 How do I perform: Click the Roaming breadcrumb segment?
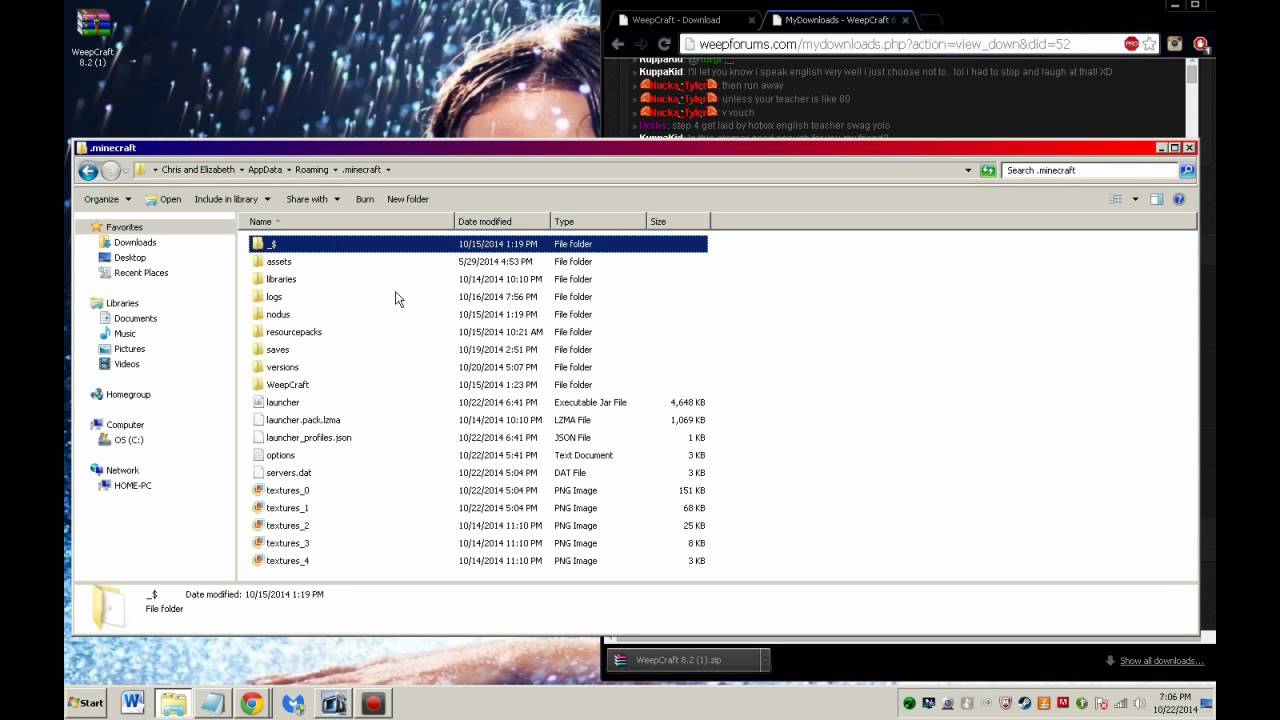click(311, 170)
